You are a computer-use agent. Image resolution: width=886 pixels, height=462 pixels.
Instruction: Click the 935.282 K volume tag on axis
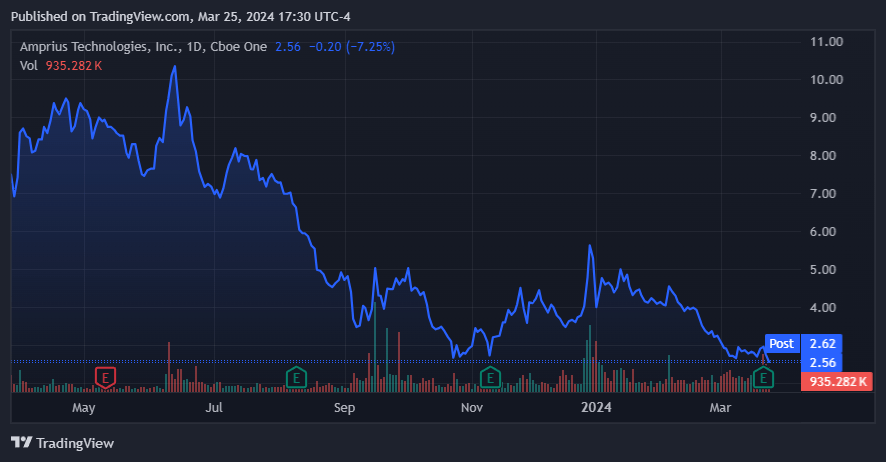837,382
